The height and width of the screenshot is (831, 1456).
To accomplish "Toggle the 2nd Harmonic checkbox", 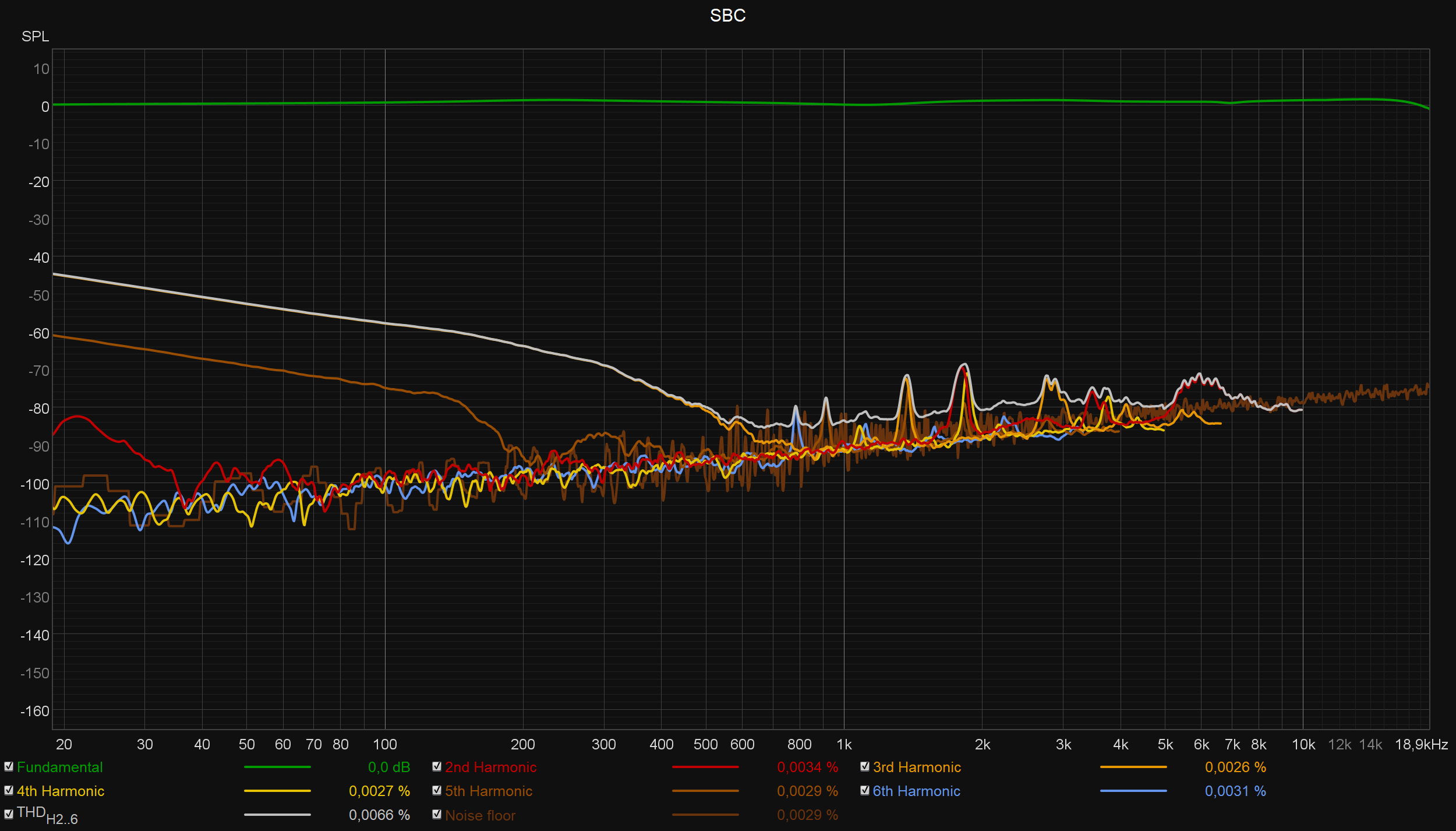I will coord(437,767).
